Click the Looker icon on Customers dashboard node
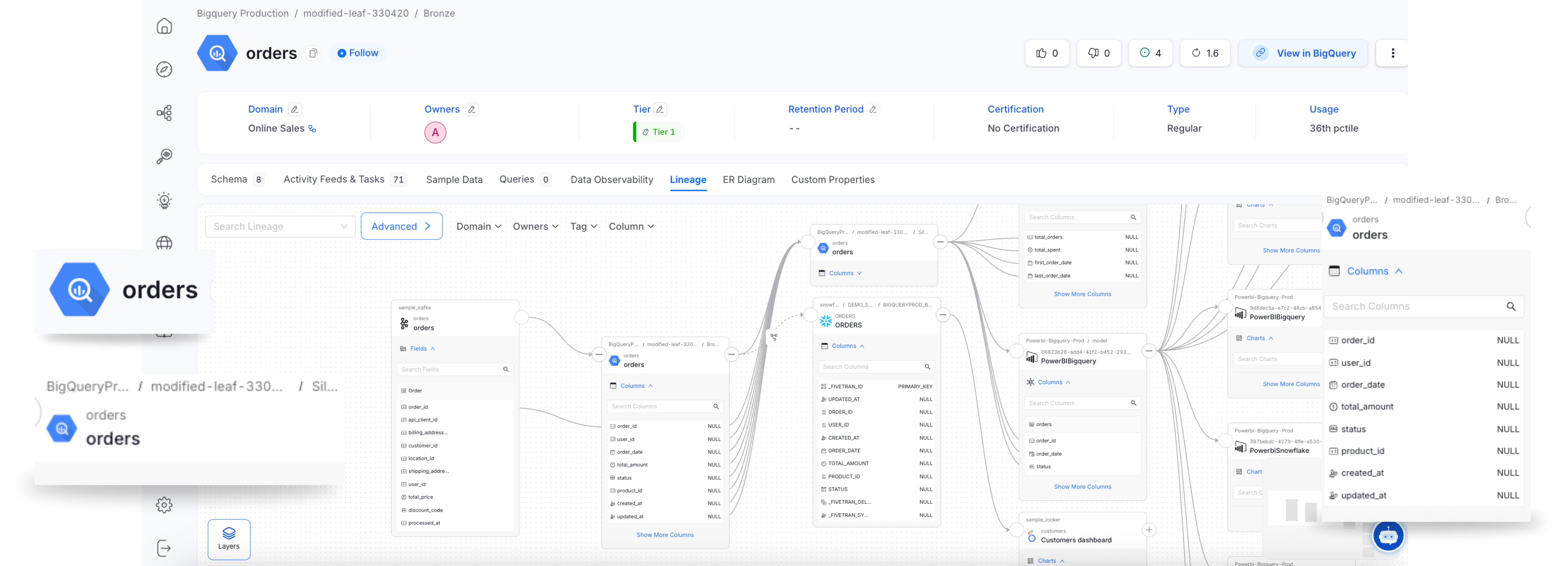 click(x=1032, y=536)
